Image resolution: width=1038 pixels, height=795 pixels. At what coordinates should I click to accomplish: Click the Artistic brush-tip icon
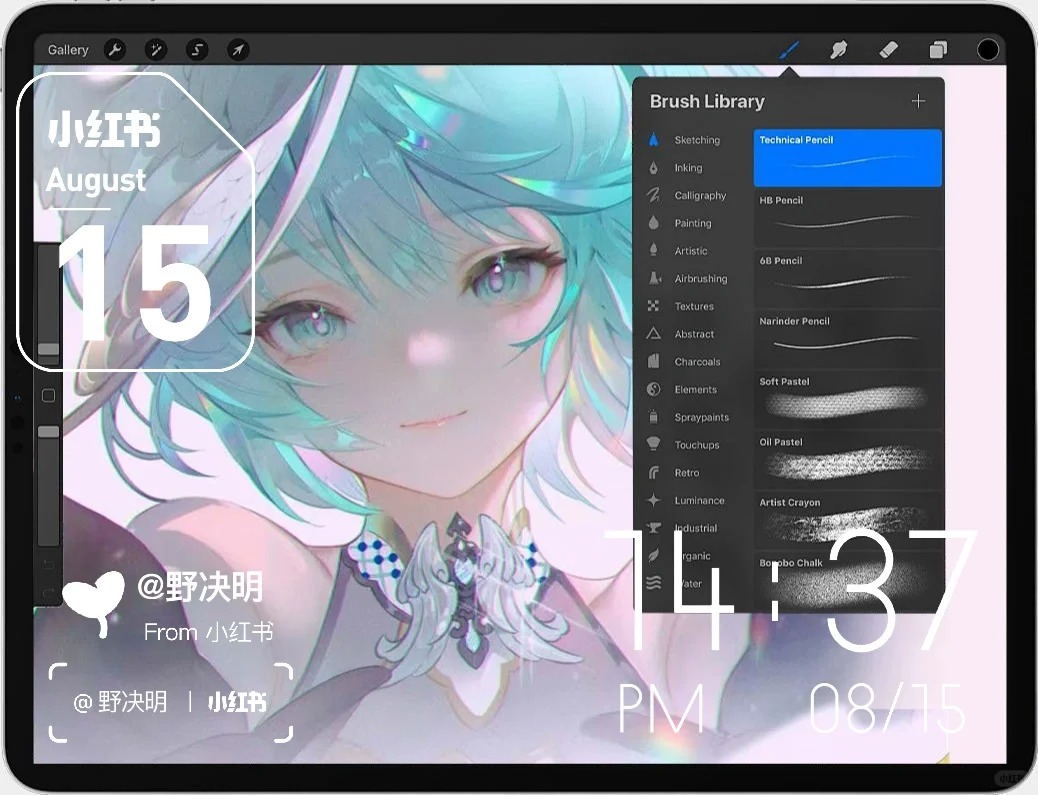coord(653,250)
